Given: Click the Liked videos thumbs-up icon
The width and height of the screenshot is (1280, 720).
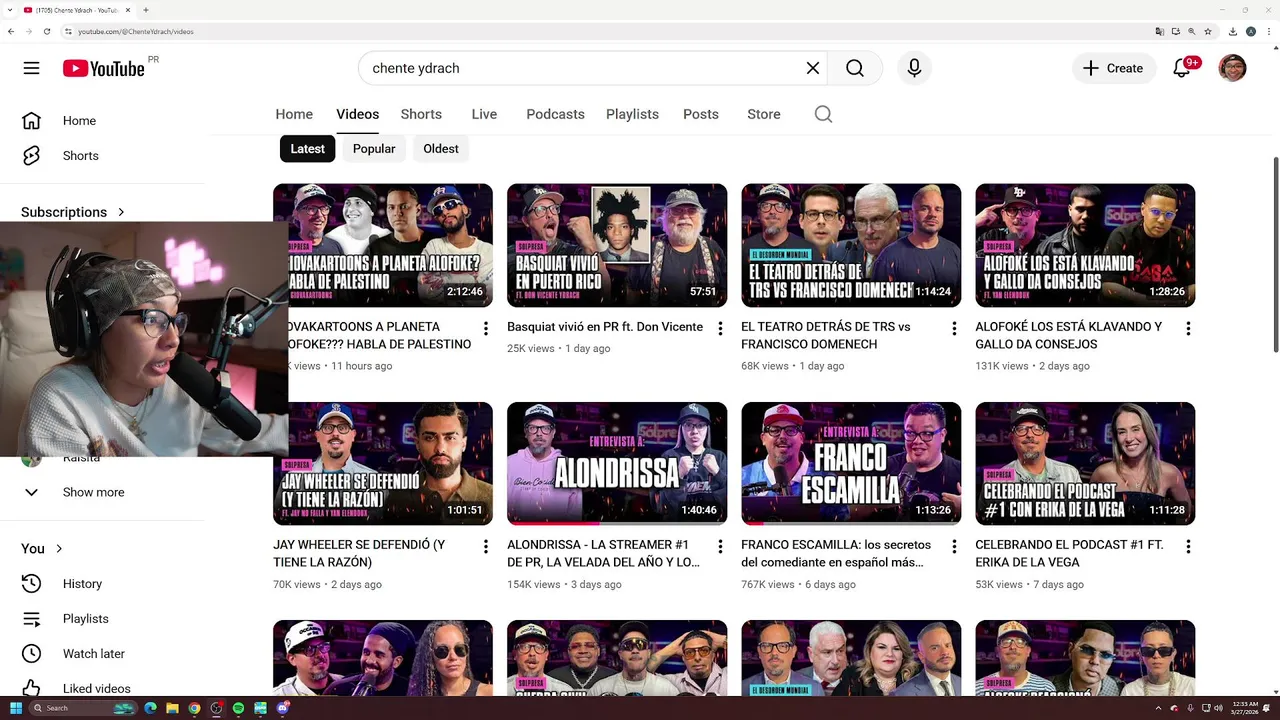Looking at the screenshot, I should (32, 689).
